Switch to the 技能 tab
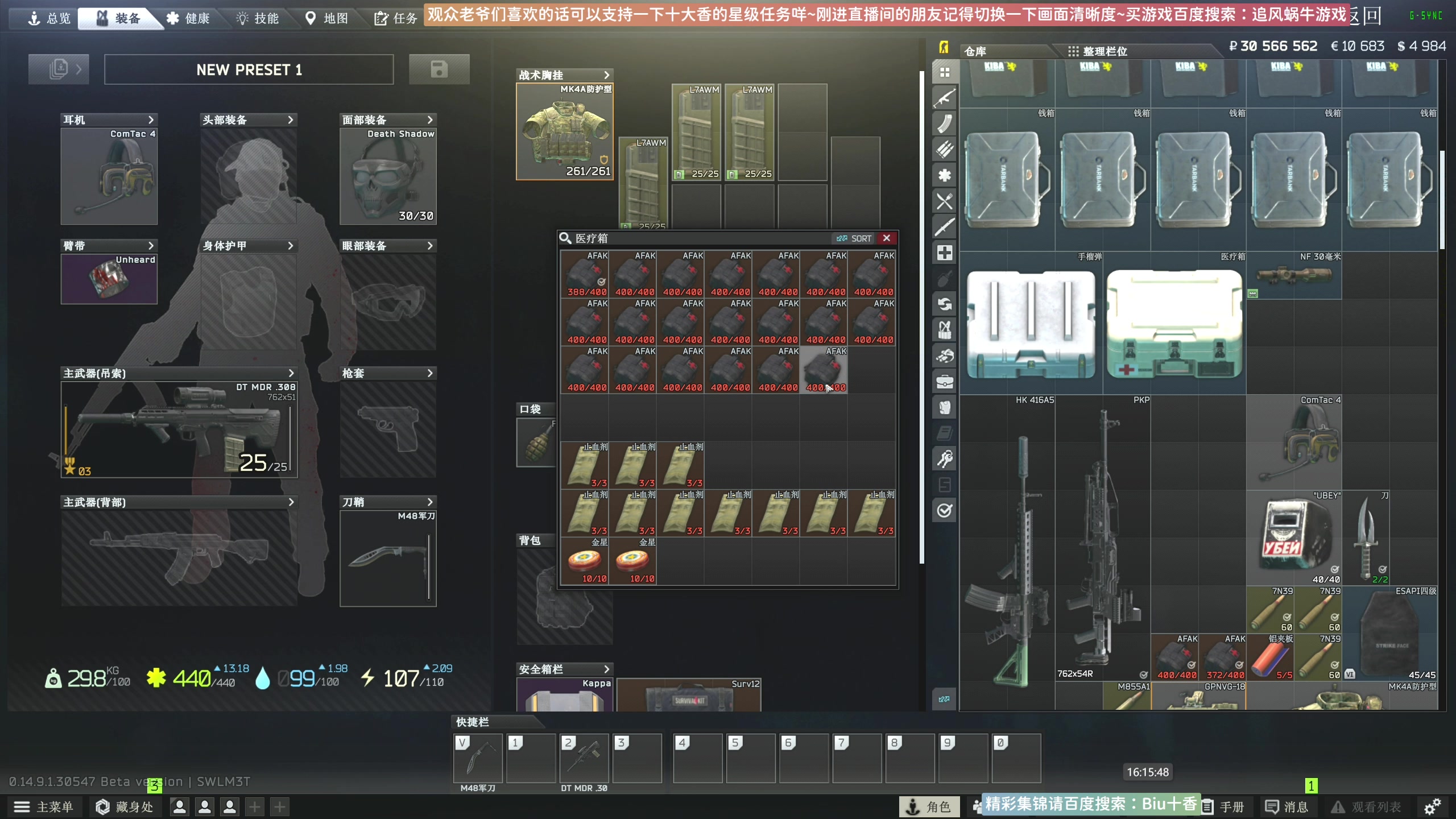 tap(258, 18)
